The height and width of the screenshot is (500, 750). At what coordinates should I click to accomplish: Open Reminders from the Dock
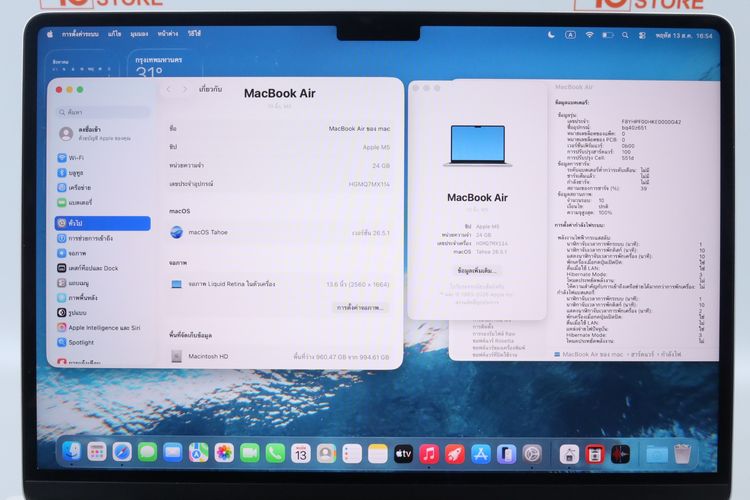pyautogui.click(x=352, y=454)
